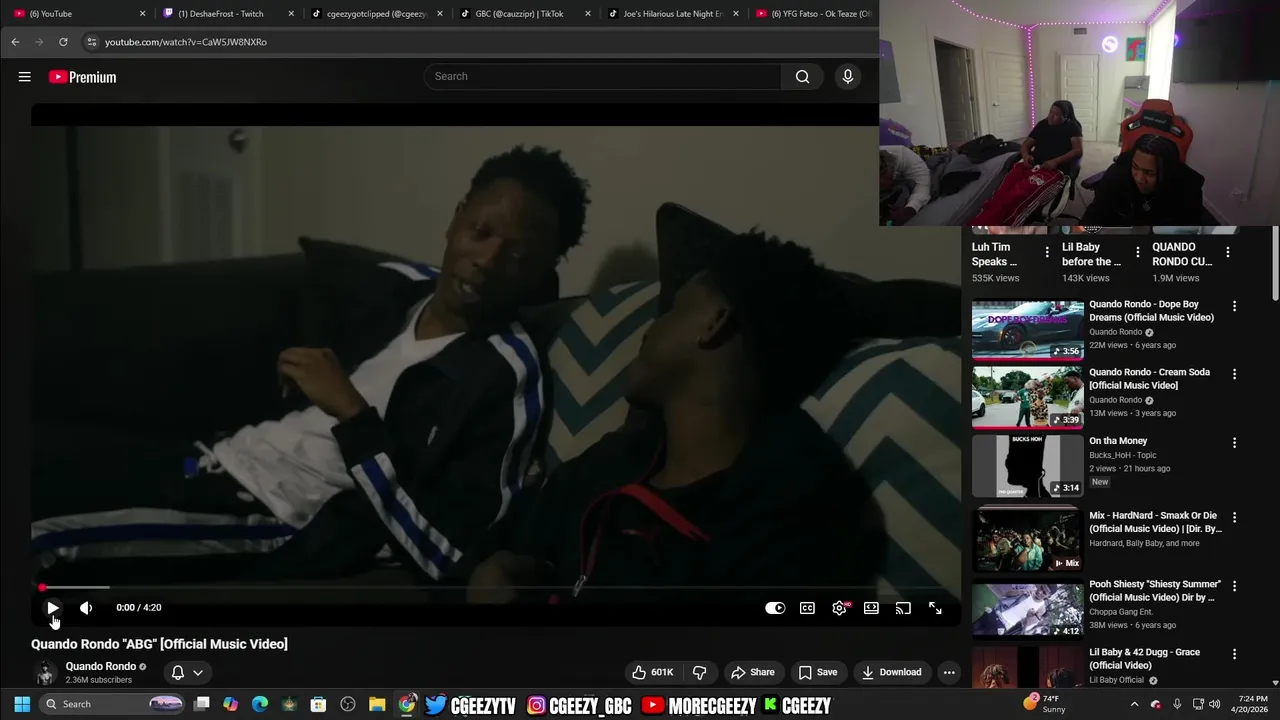Open the weather widget showing 74°F Sunny
The height and width of the screenshot is (720, 1280).
1045,704
